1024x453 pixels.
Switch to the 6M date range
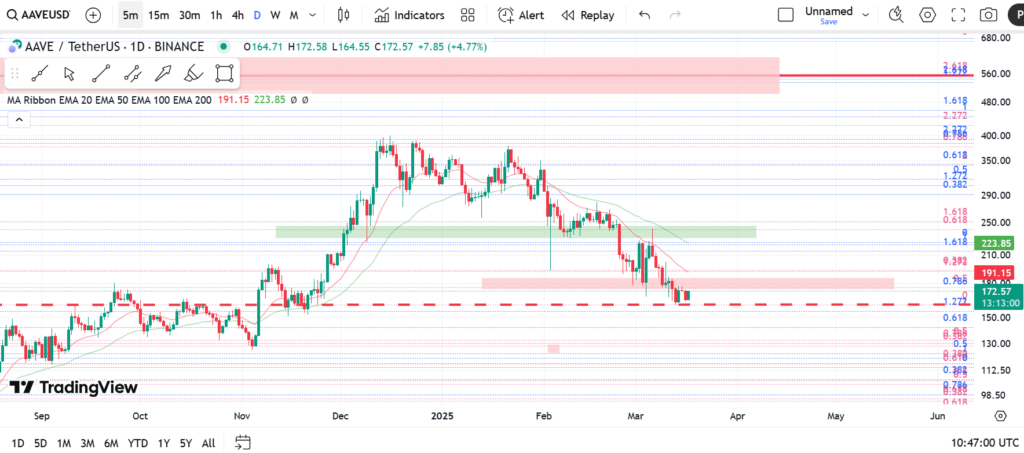click(x=113, y=443)
